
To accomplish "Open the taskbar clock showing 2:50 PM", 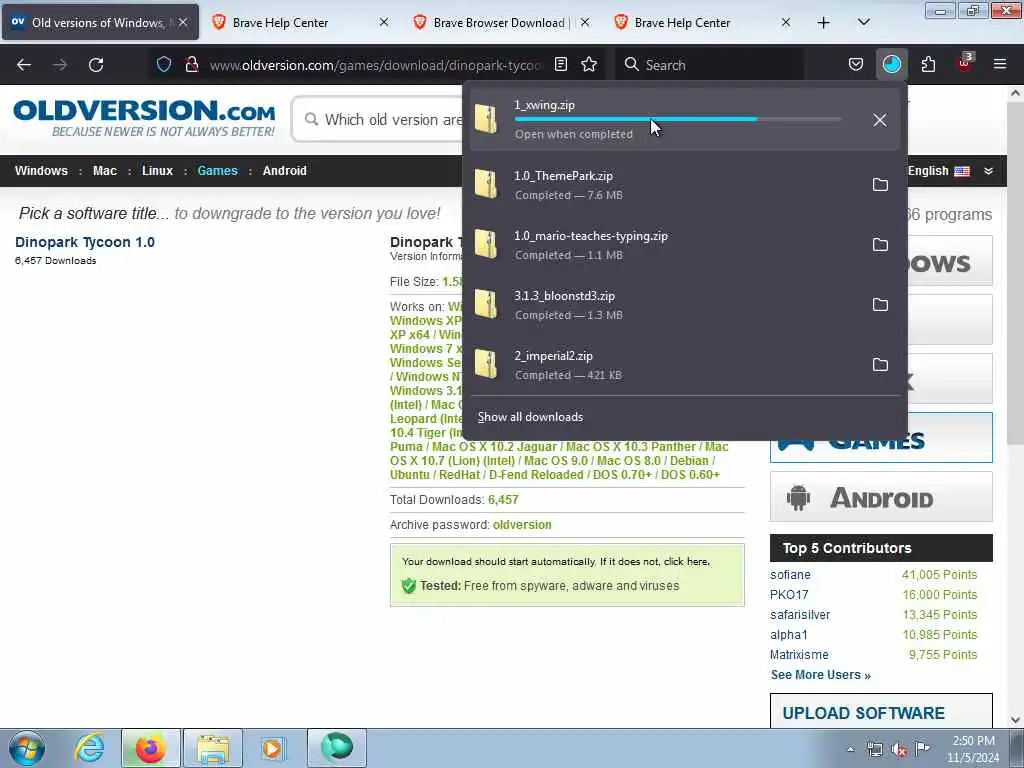I will point(973,749).
